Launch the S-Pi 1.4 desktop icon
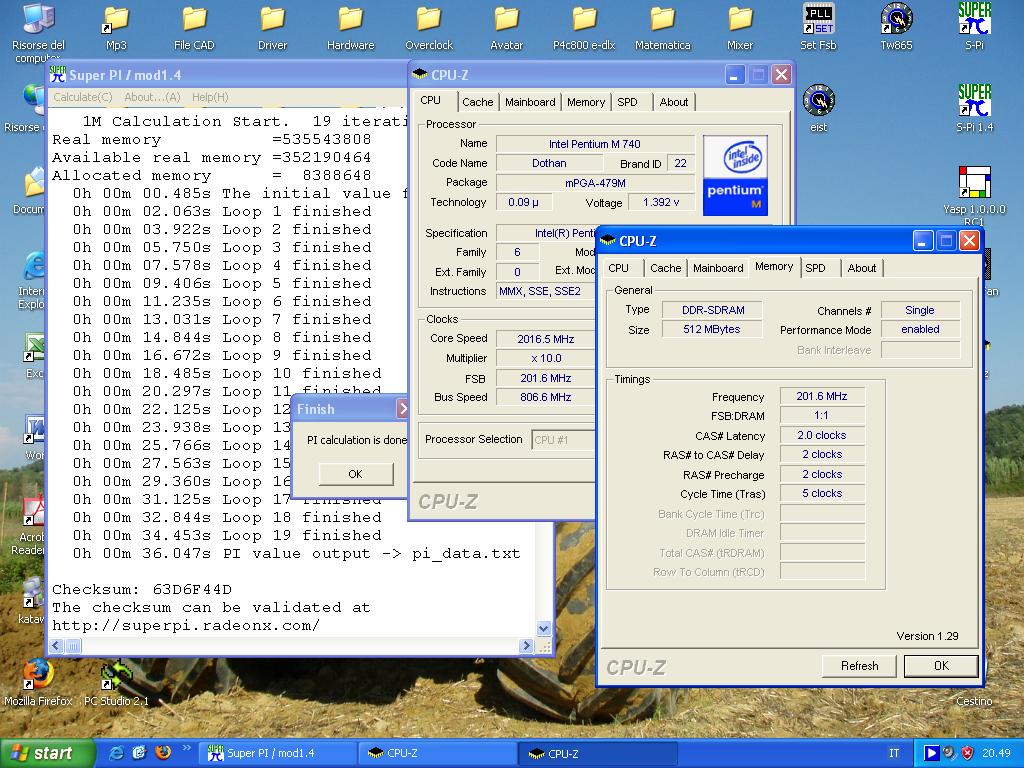Image resolution: width=1024 pixels, height=768 pixels. click(974, 101)
